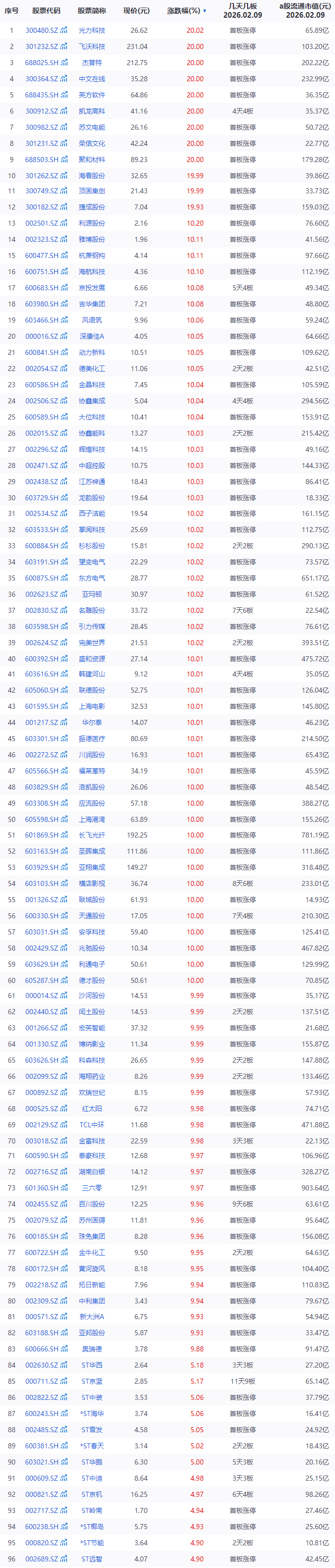335x1568 pixels.
Task: Click the trend icon beside 600751.SH
Action: pos(63,272)
